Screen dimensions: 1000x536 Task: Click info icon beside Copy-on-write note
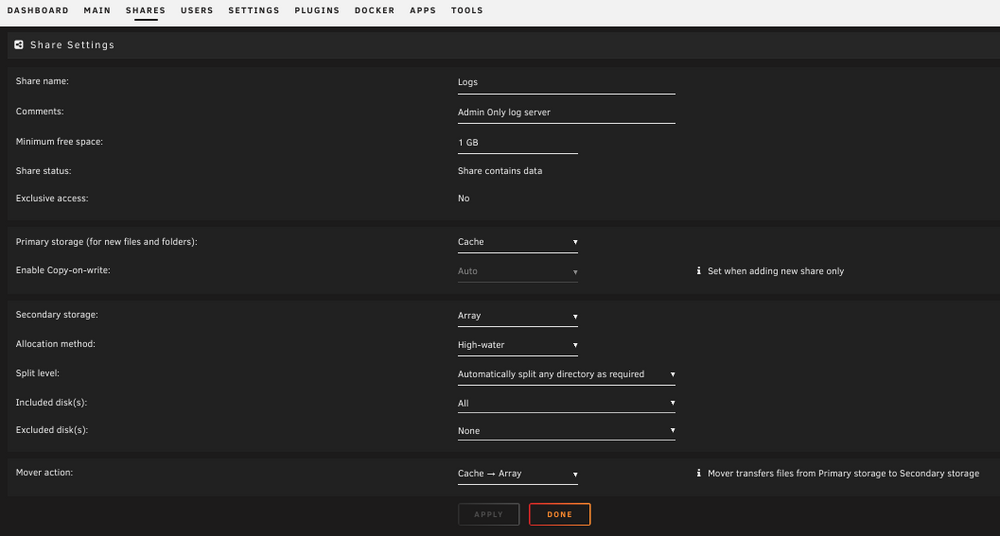point(698,271)
